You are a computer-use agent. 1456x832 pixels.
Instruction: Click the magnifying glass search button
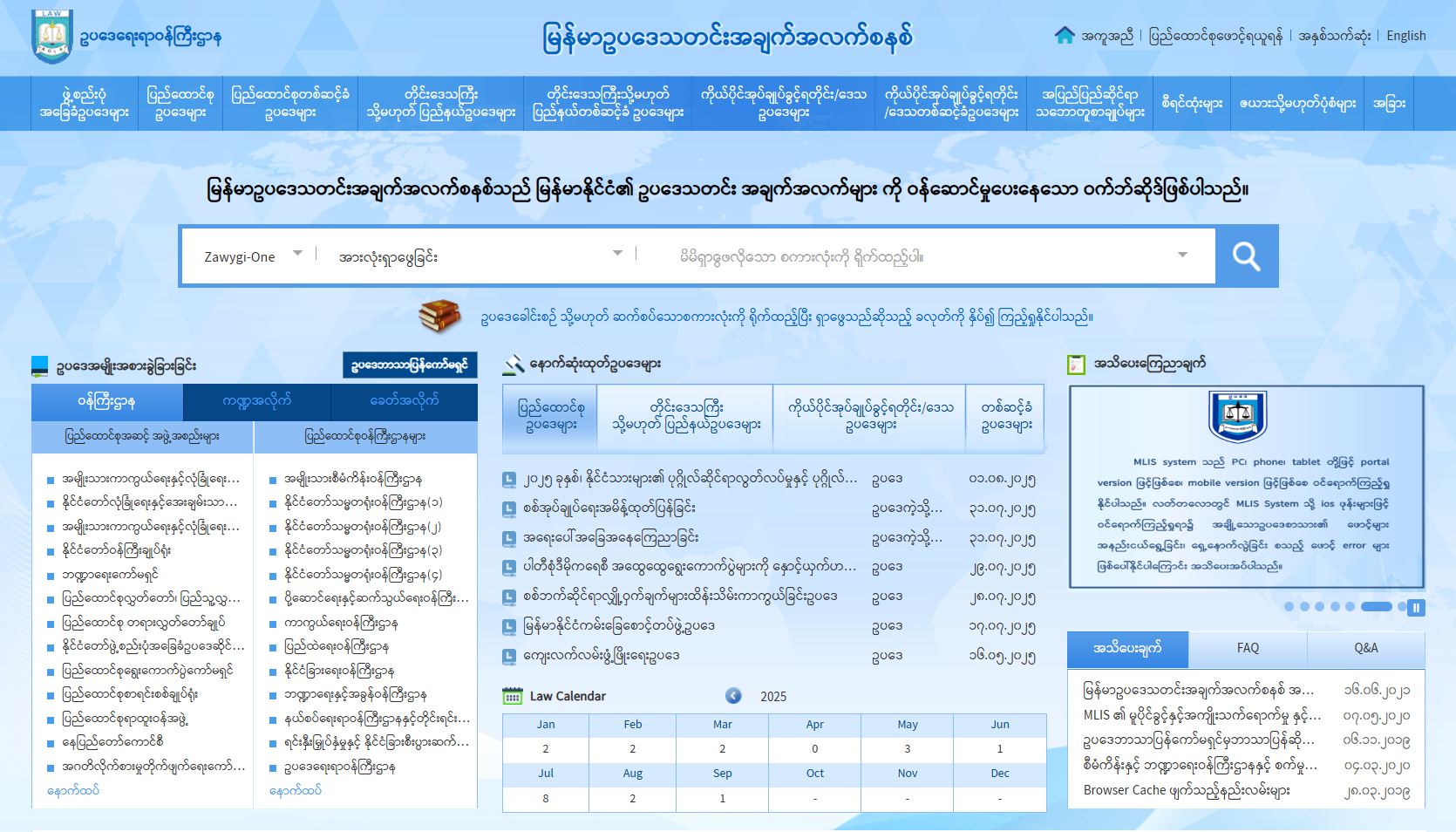pos(1246,256)
